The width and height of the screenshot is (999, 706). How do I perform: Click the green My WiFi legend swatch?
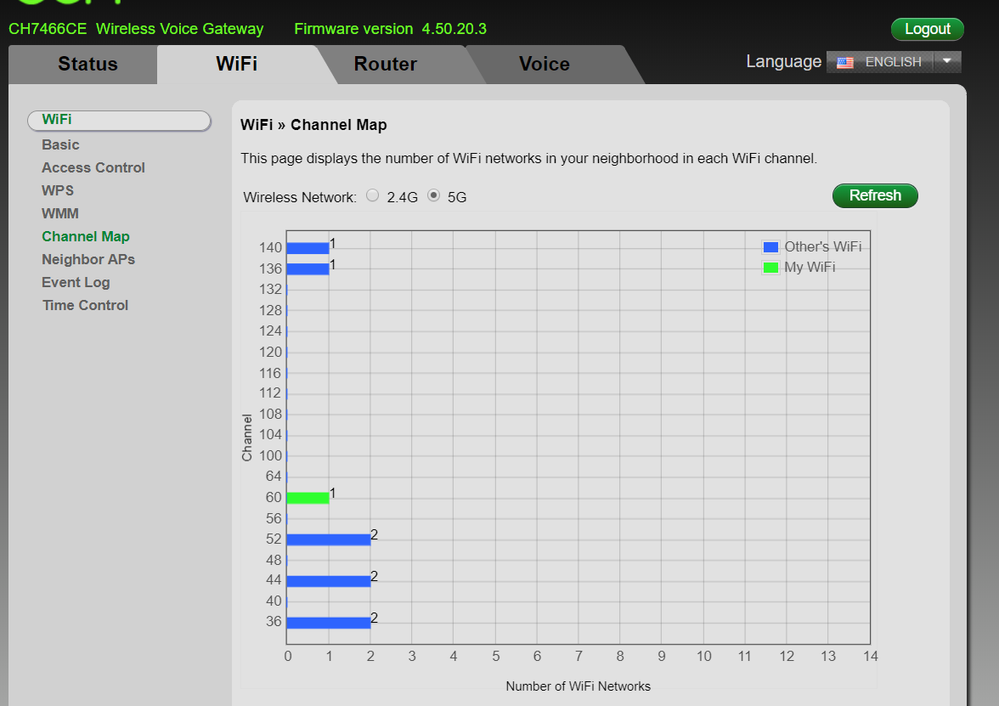coord(770,267)
